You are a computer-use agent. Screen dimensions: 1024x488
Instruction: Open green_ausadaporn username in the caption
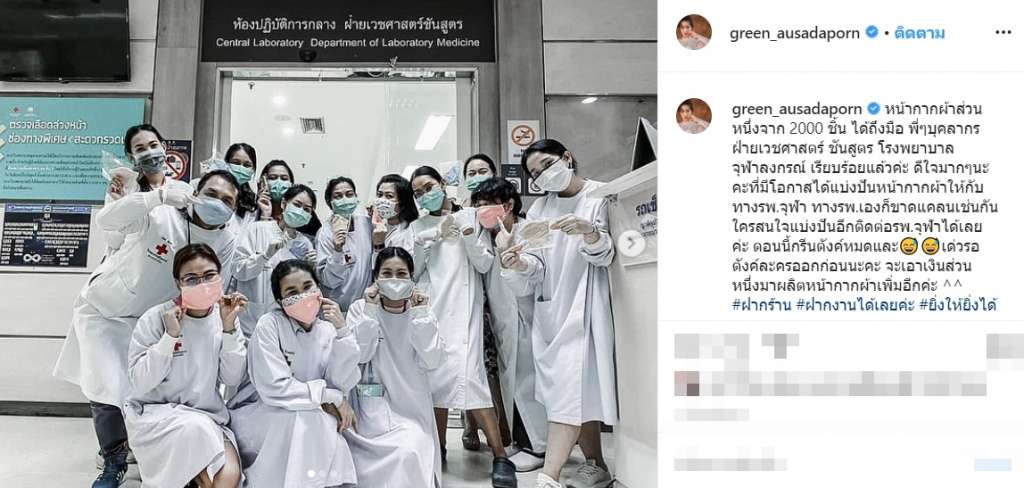[x=797, y=109]
